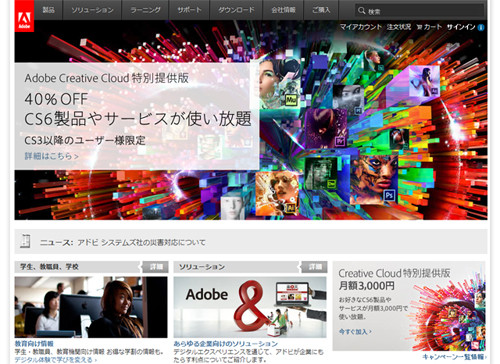Image resolution: width=500 pixels, height=364 pixels.
Task: Click the 月額3,000円 promo text
Action: pos(367,286)
